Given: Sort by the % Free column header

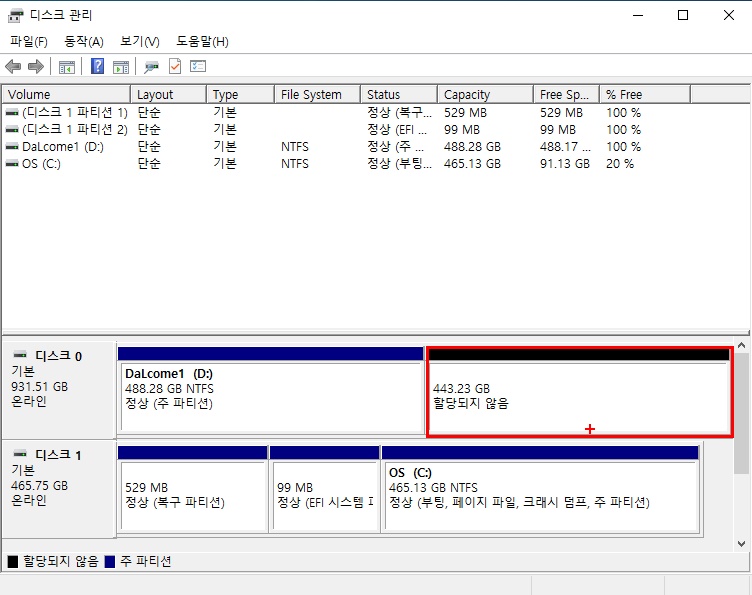Looking at the screenshot, I should [645, 94].
